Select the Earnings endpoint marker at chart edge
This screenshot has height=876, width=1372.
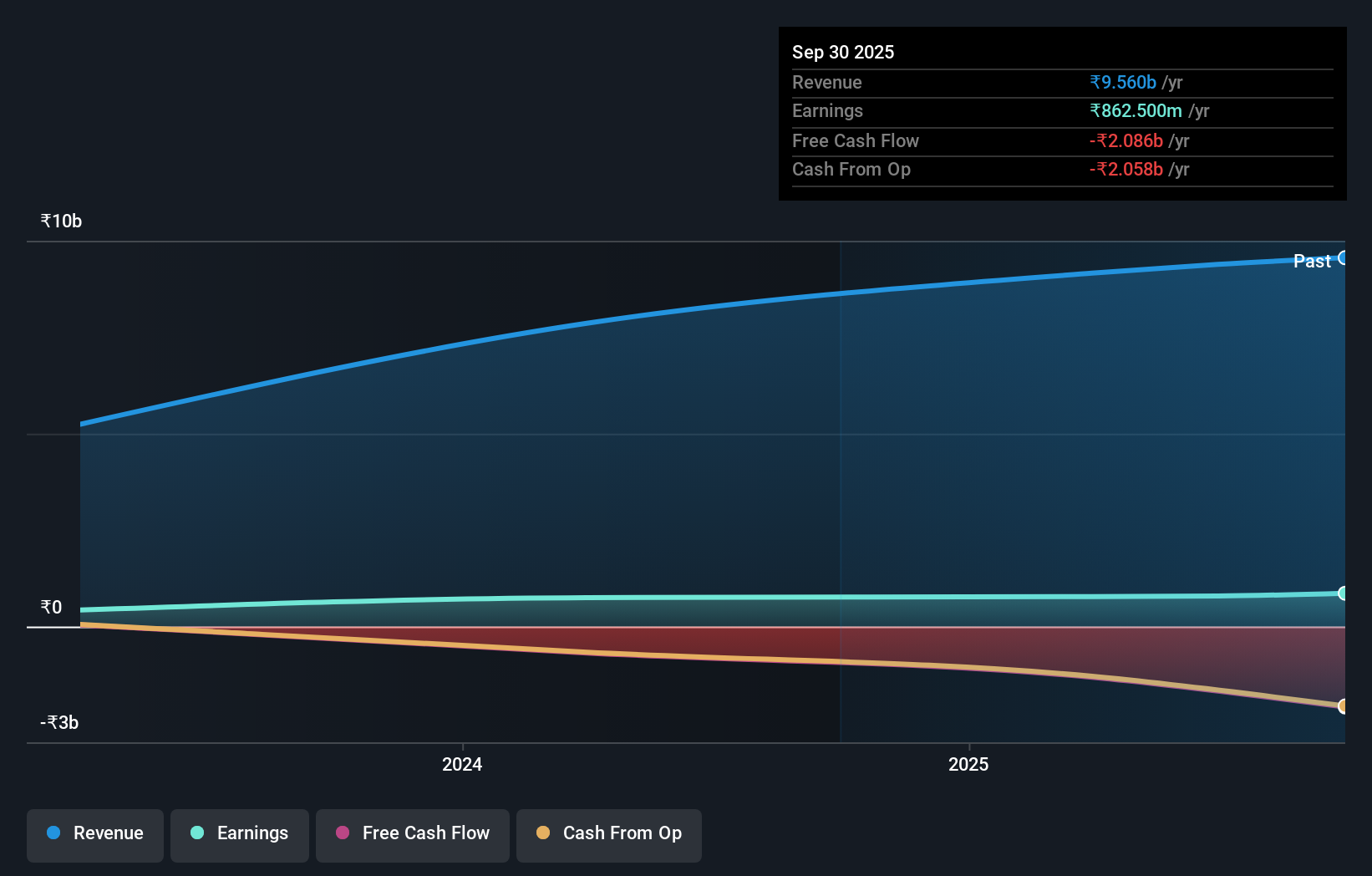[1344, 593]
